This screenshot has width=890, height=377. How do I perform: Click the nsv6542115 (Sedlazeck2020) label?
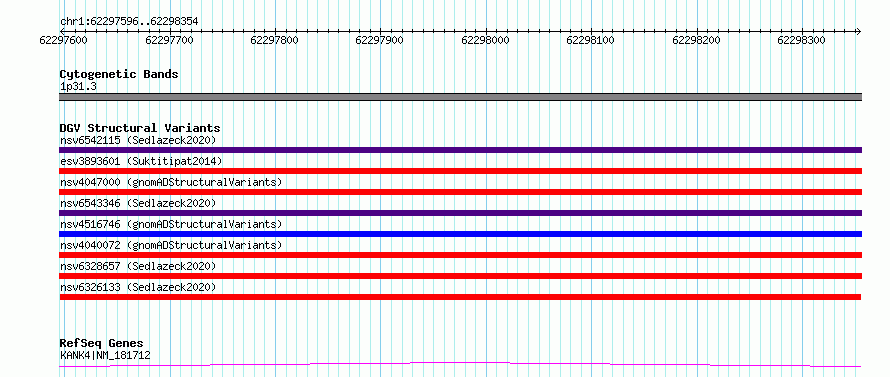pos(138,140)
